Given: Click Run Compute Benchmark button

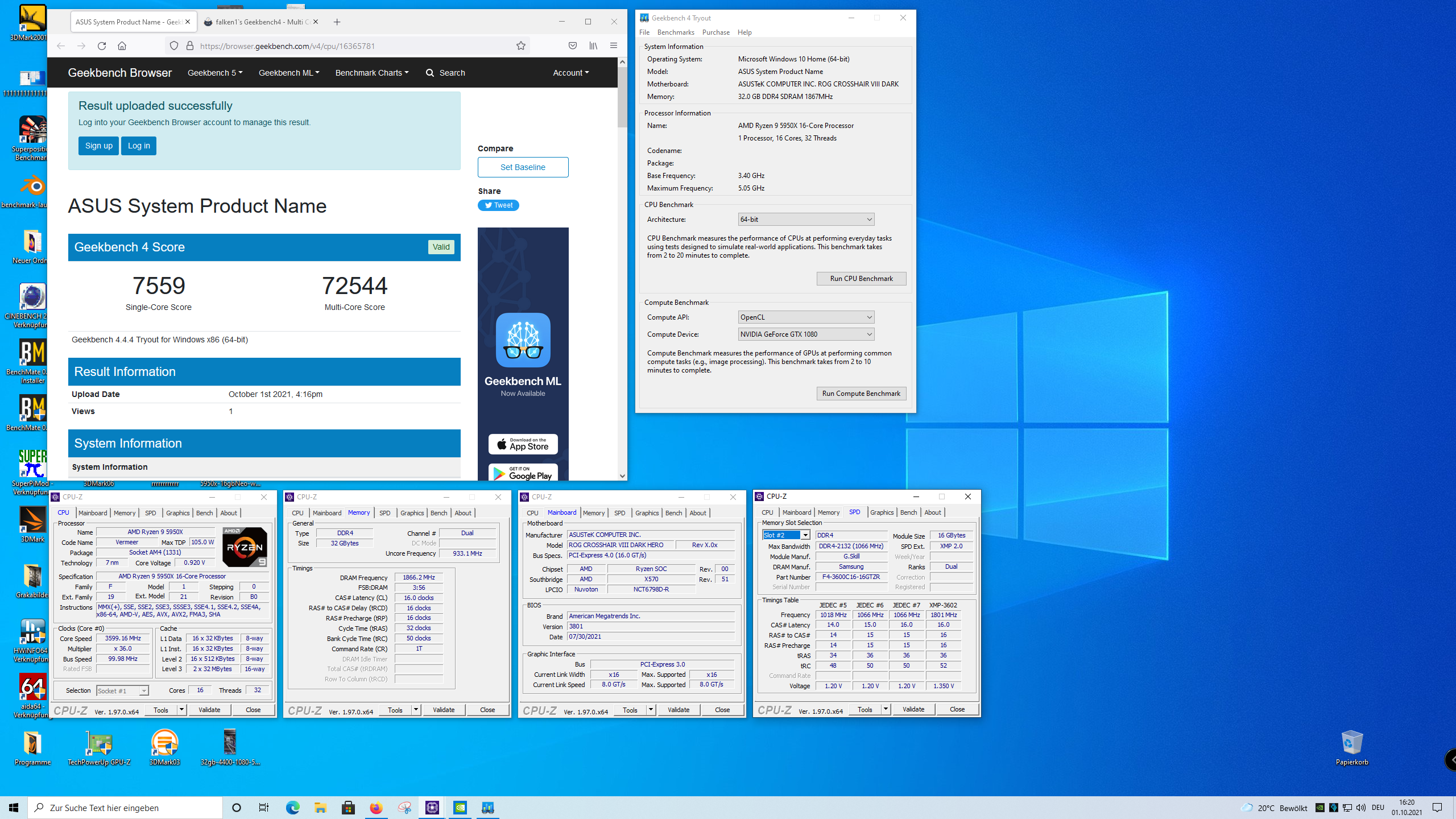Looking at the screenshot, I should click(x=861, y=394).
